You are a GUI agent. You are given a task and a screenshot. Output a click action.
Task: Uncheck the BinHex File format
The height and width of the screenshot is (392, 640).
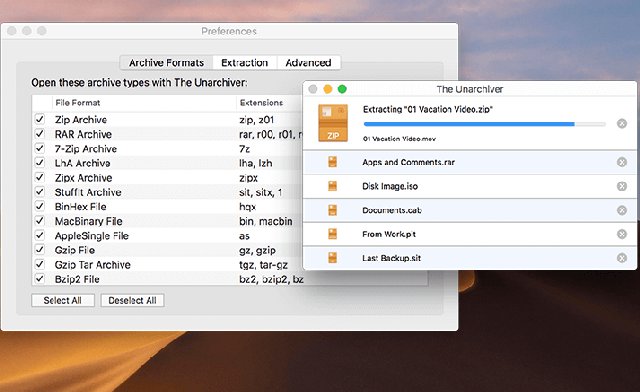click(x=40, y=206)
